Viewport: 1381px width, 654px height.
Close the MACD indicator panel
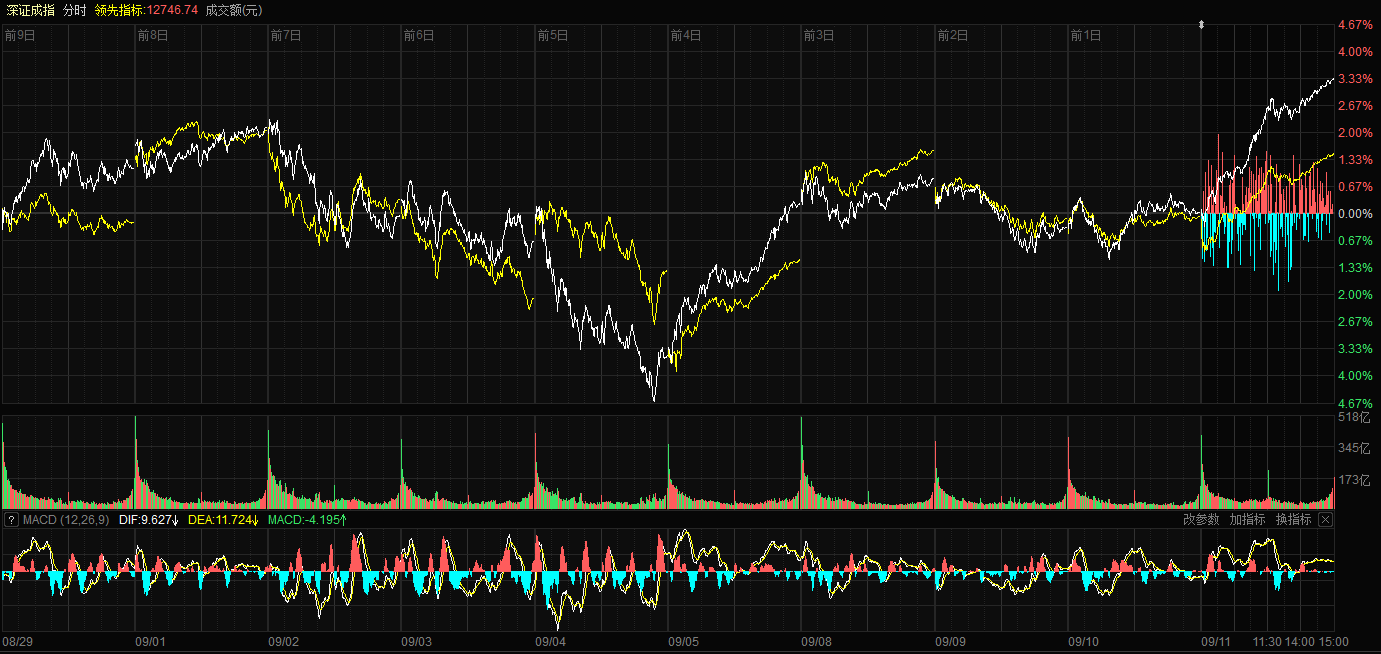(1326, 520)
